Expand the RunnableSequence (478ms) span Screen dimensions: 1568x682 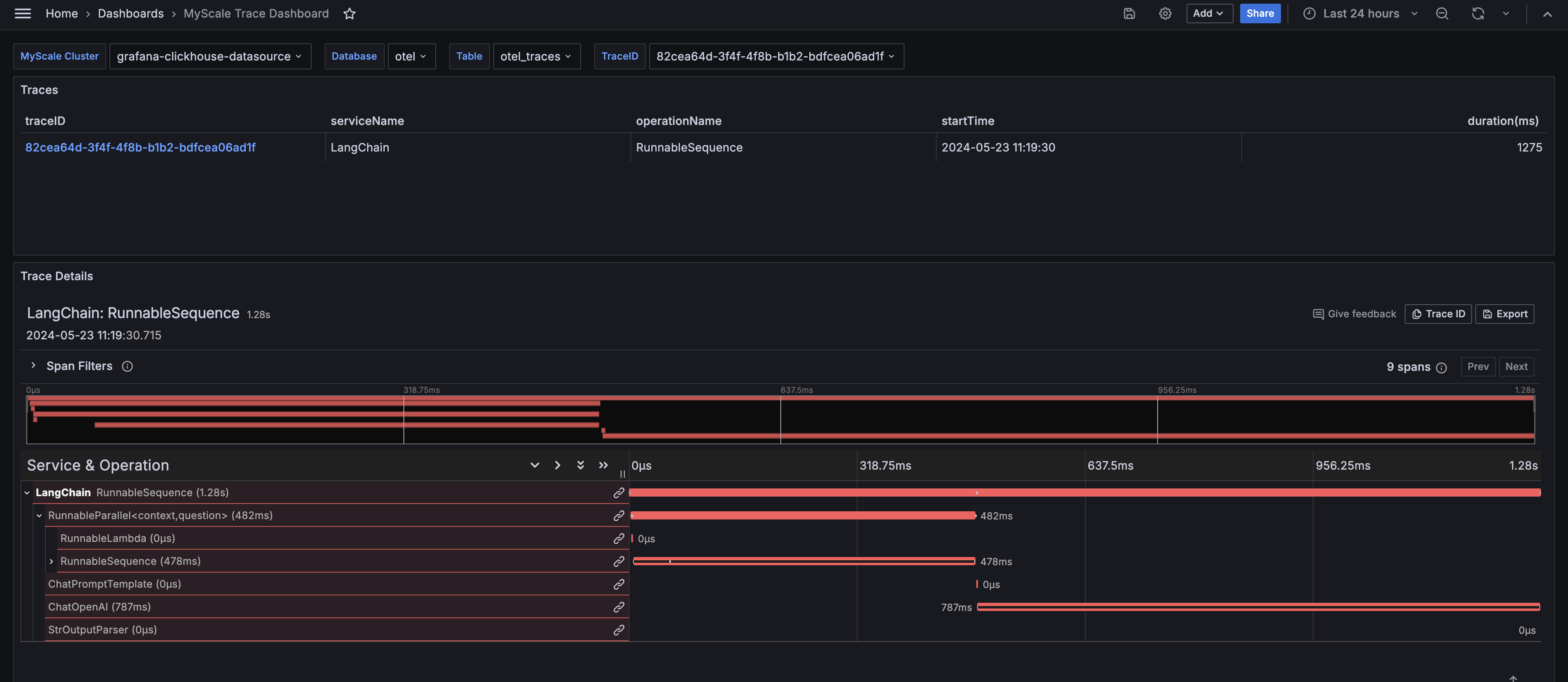click(x=51, y=561)
